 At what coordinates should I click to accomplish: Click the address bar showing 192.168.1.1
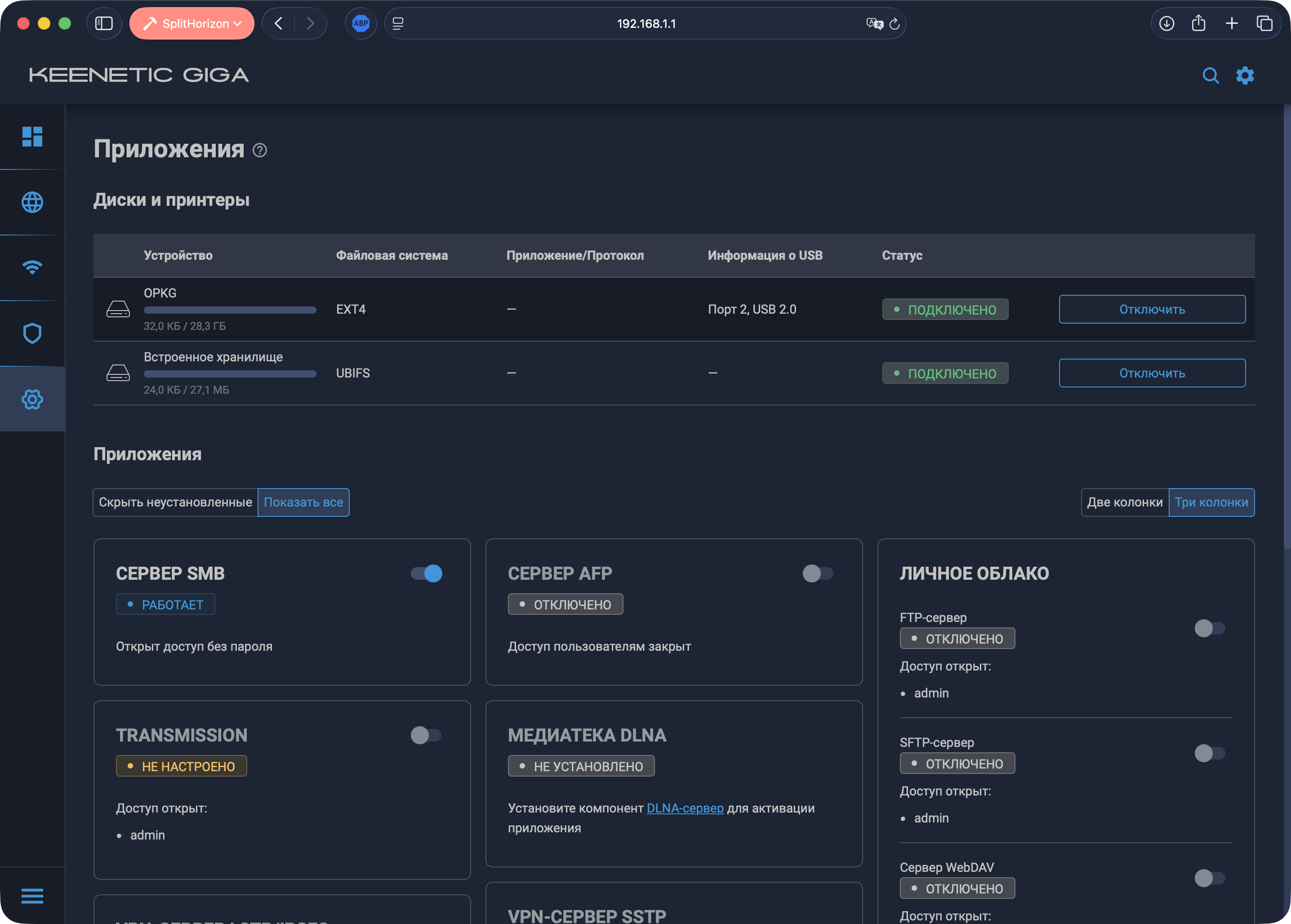[646, 23]
